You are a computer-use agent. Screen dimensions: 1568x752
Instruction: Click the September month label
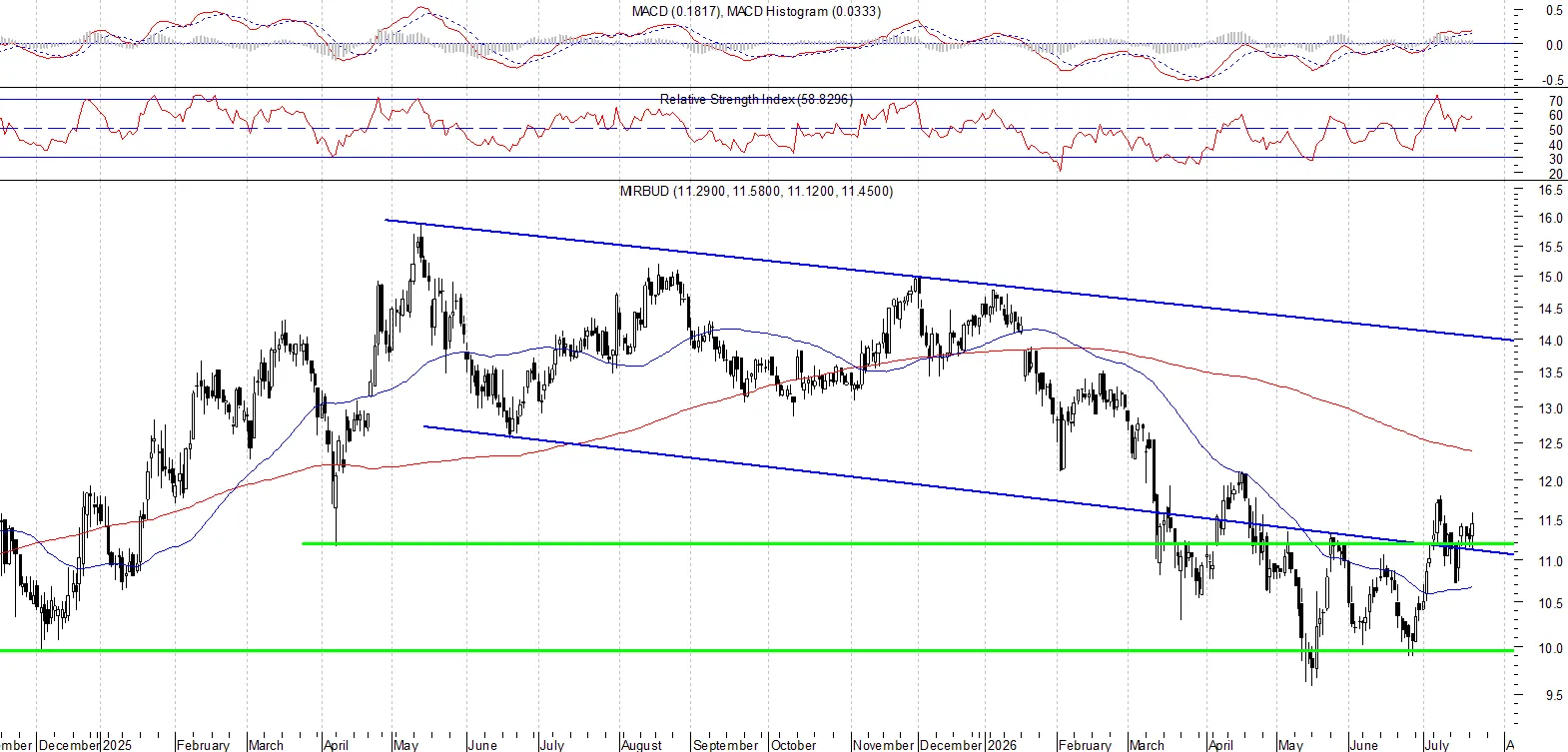click(x=725, y=745)
